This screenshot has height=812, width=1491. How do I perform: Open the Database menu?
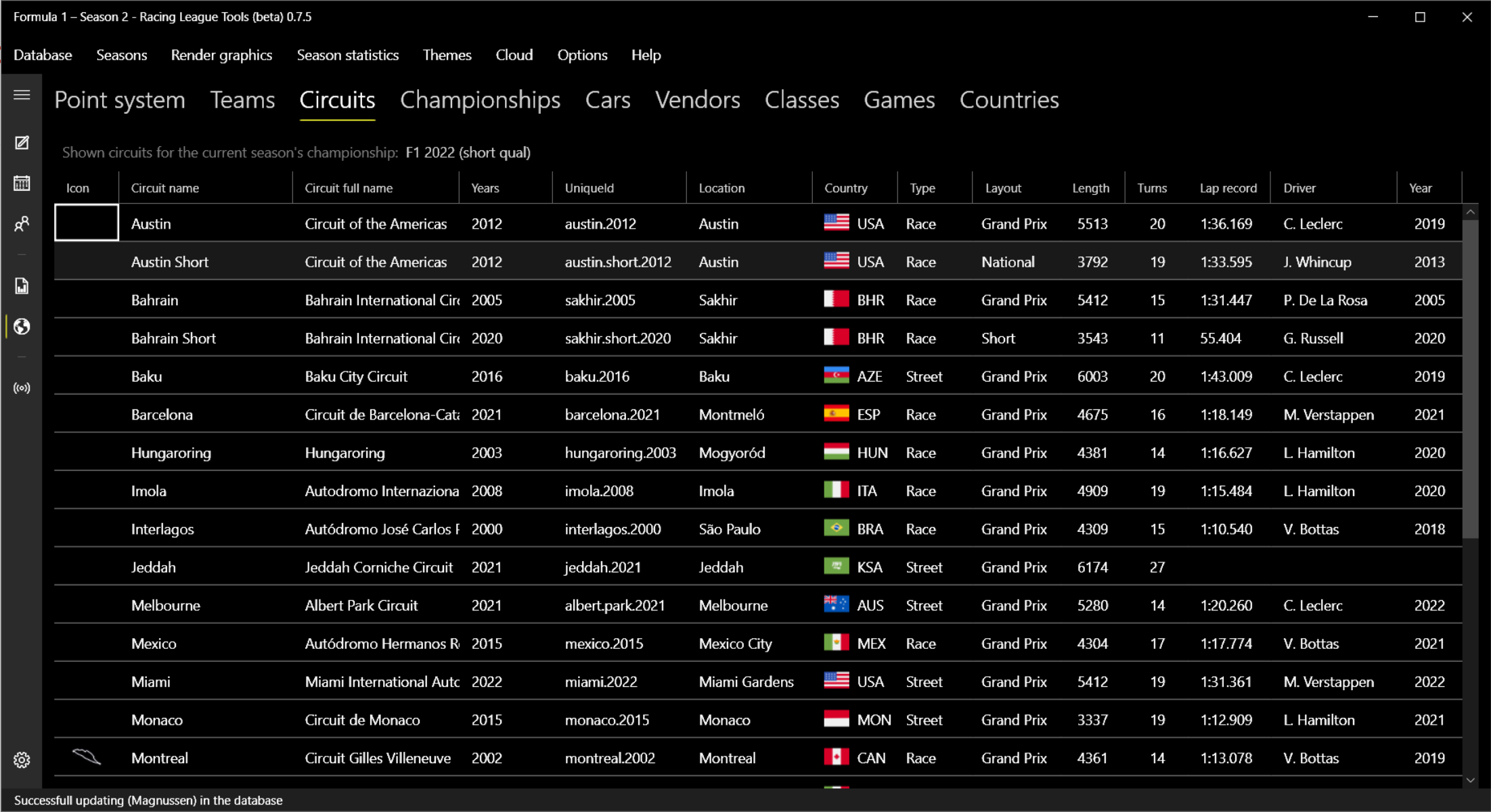tap(43, 55)
